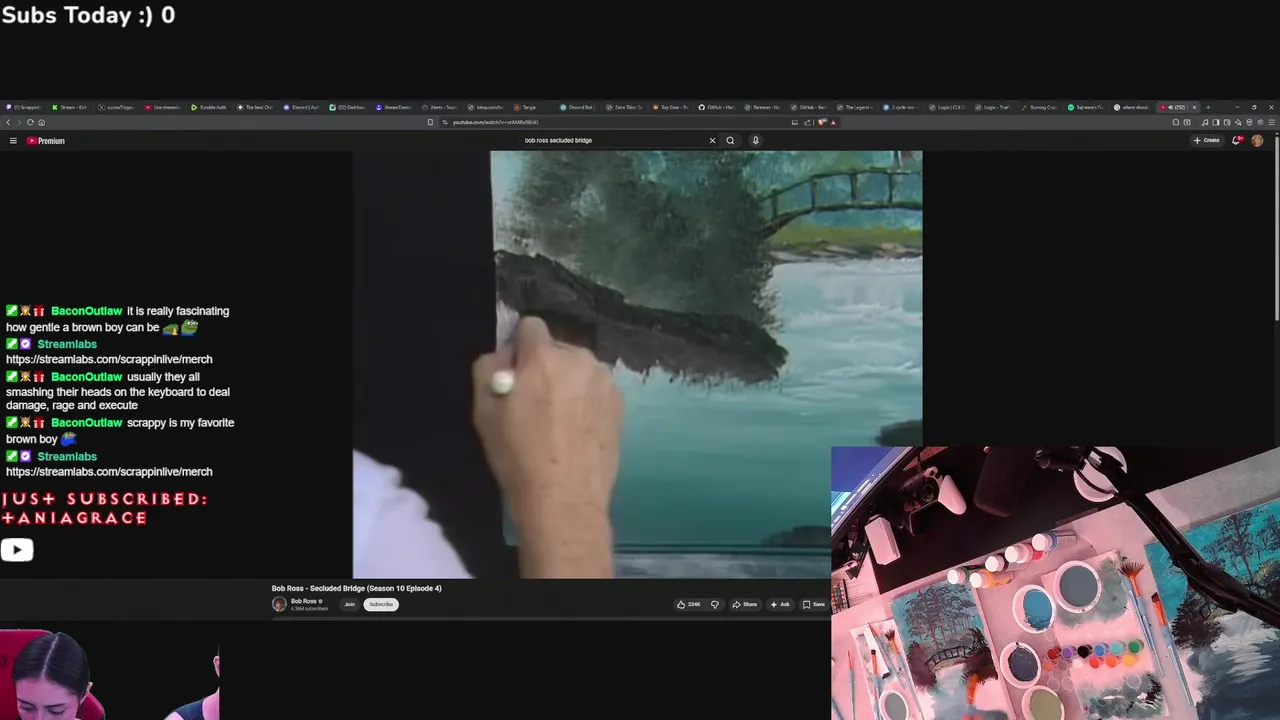Screen dimensions: 1280x720
Task: Open the YouTube notifications bell
Action: click(x=1237, y=140)
